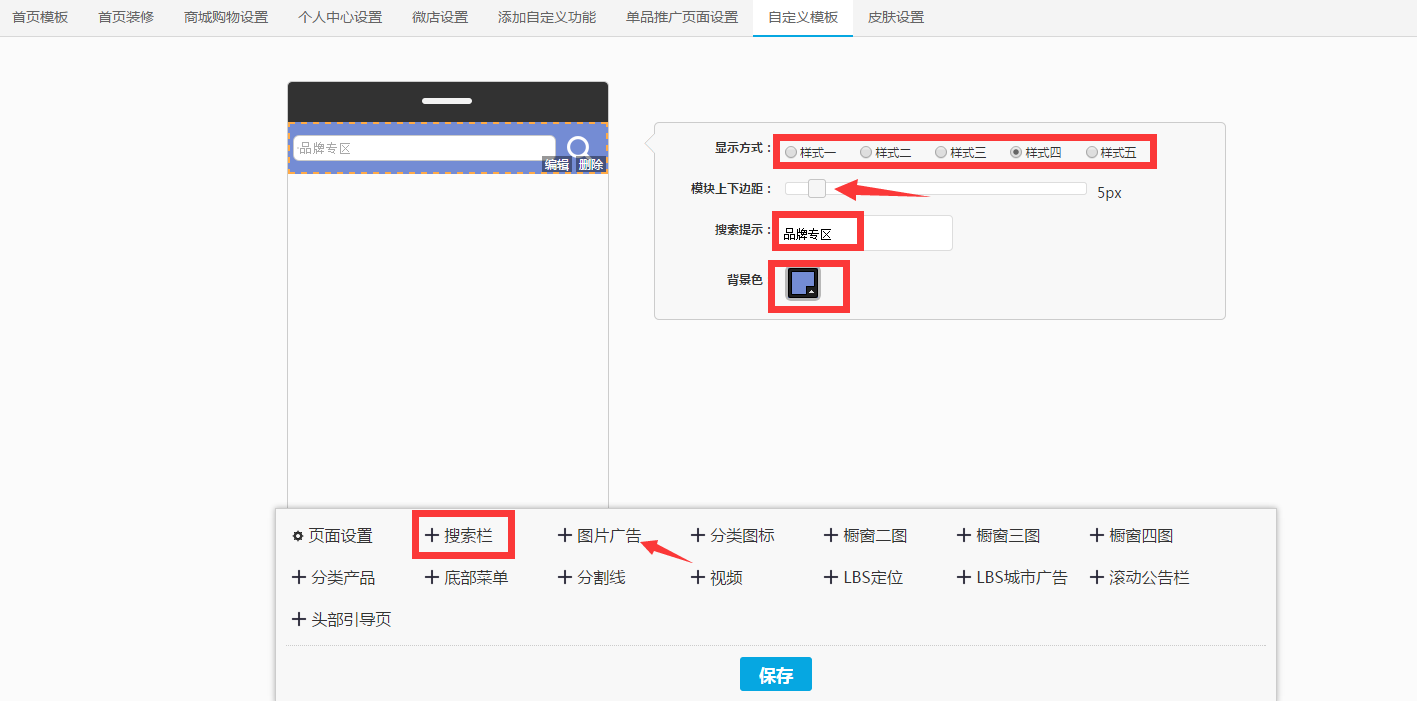Open 皮肤设置 tab
This screenshot has height=701, width=1417.
click(x=896, y=17)
